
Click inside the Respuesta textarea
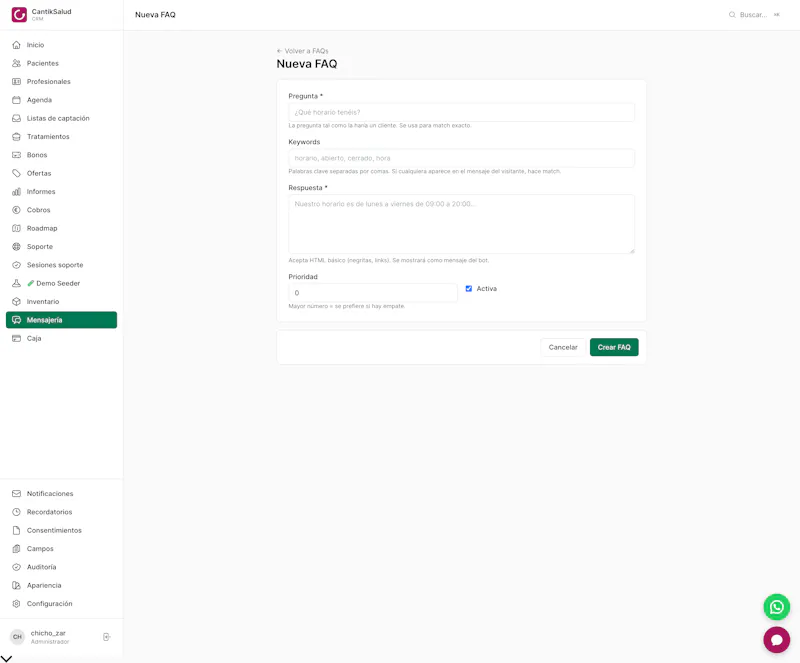tap(461, 224)
